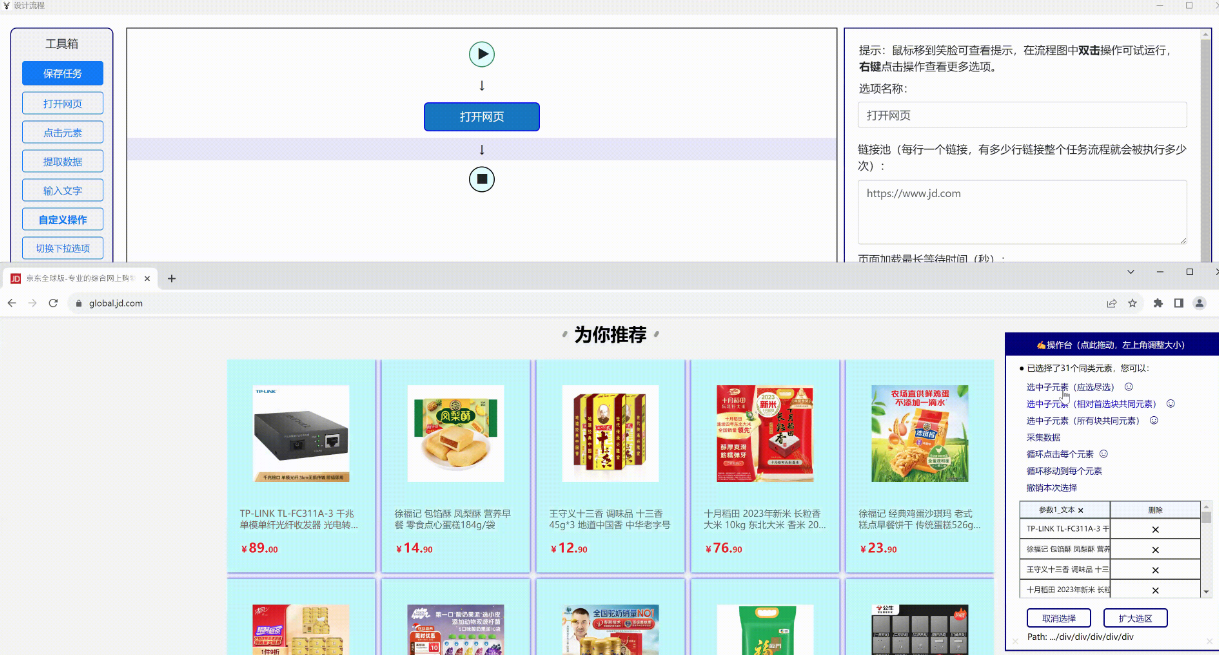Click the 十月稻田 2023年新米 product title
The image size is (1219, 655).
765,519
